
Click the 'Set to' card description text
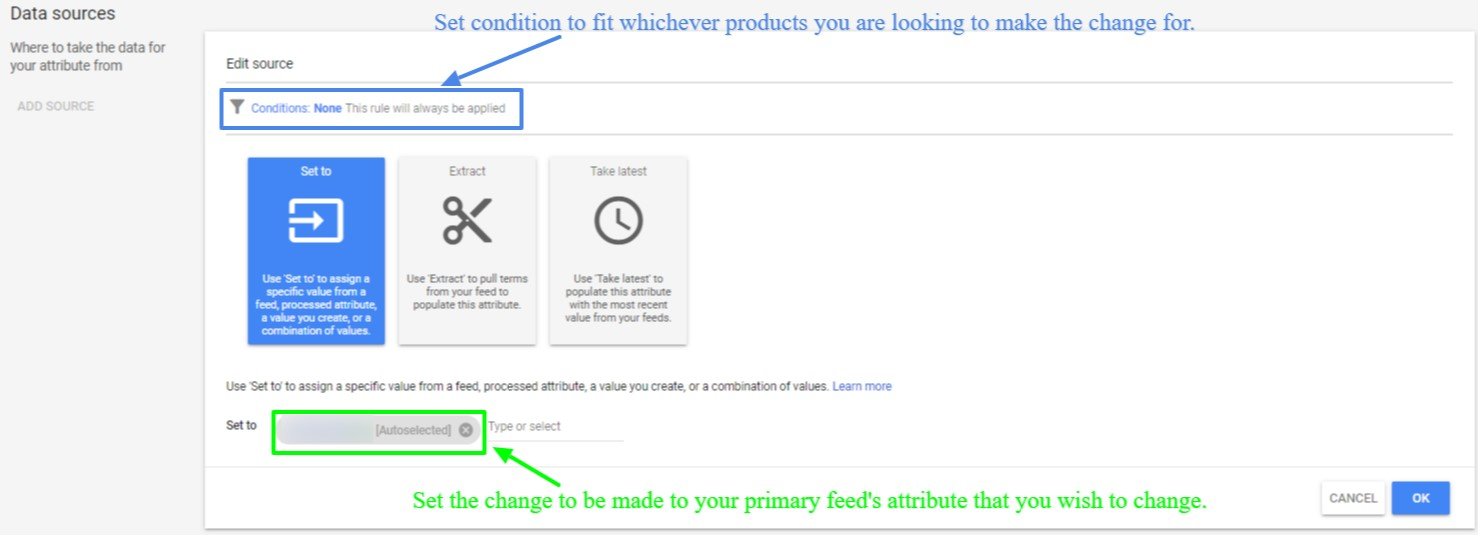(316, 304)
